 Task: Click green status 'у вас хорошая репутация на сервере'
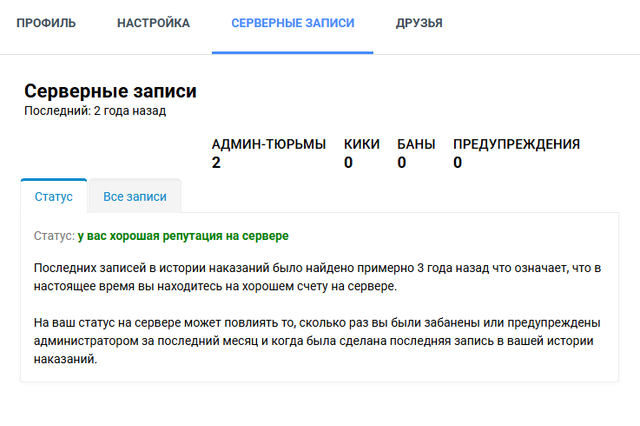point(183,236)
